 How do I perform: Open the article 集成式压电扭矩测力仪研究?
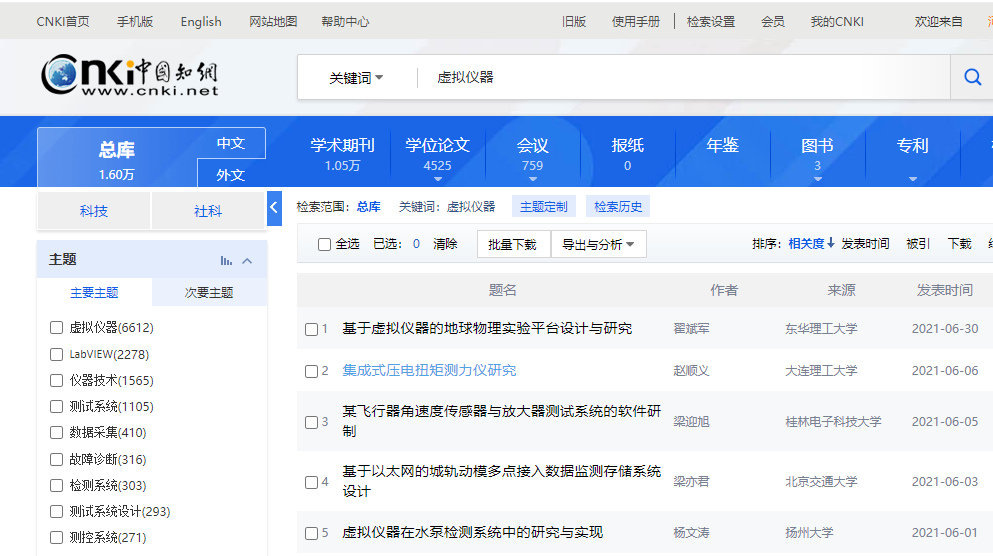click(429, 370)
